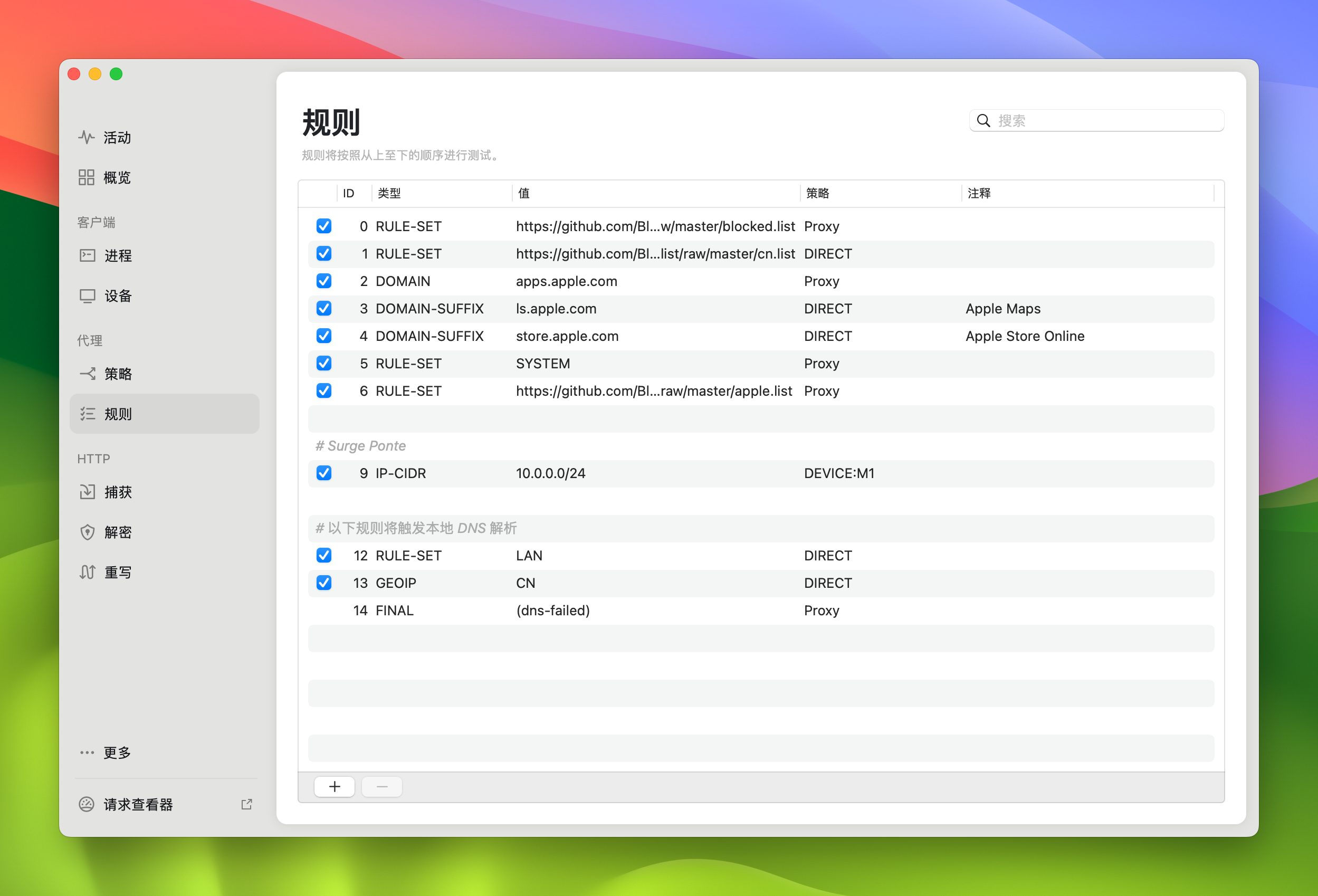Open the 活动 activity waveform icon
1318x896 pixels.
coord(86,137)
